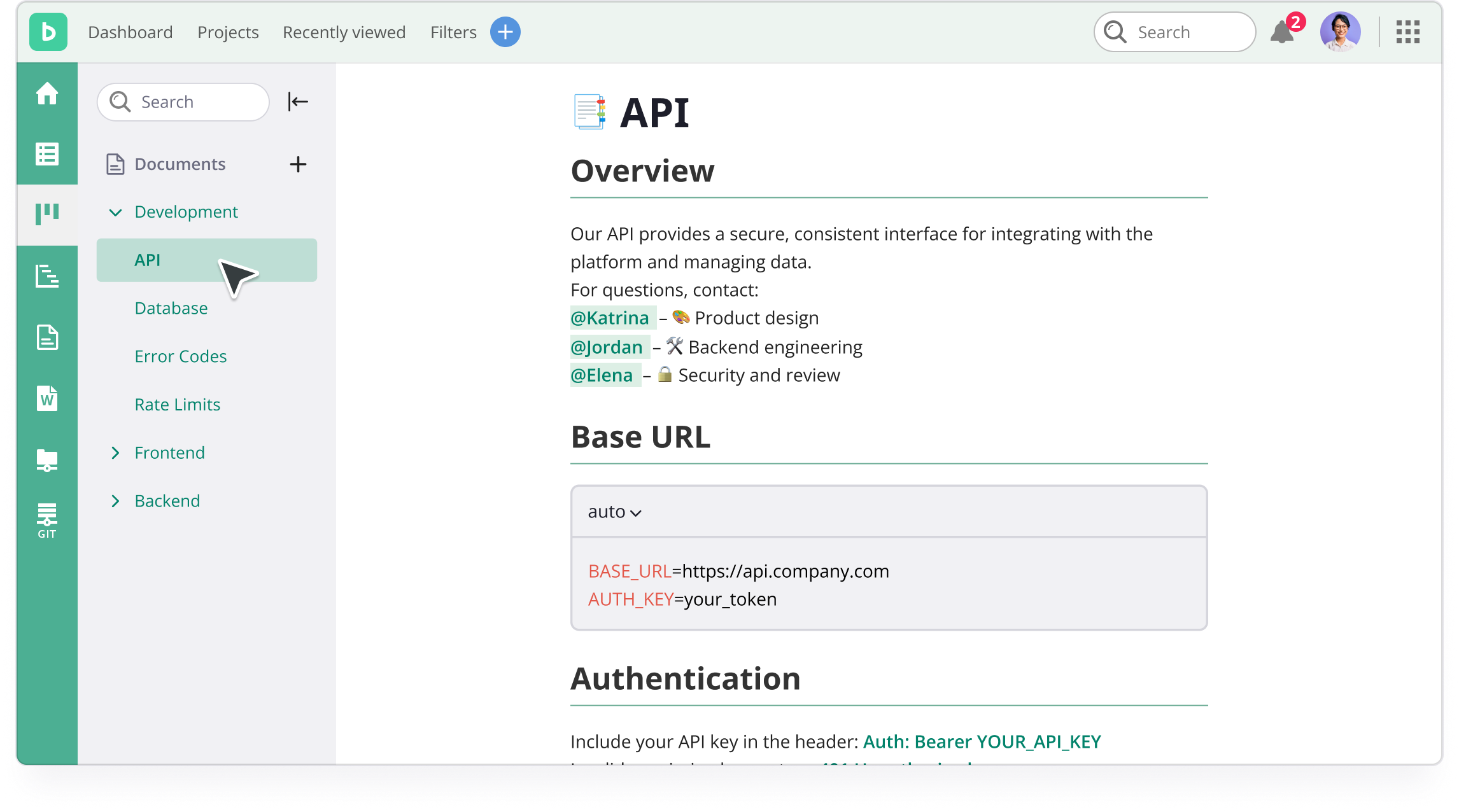Open the Error Codes document
The image size is (1459, 812).
[181, 356]
